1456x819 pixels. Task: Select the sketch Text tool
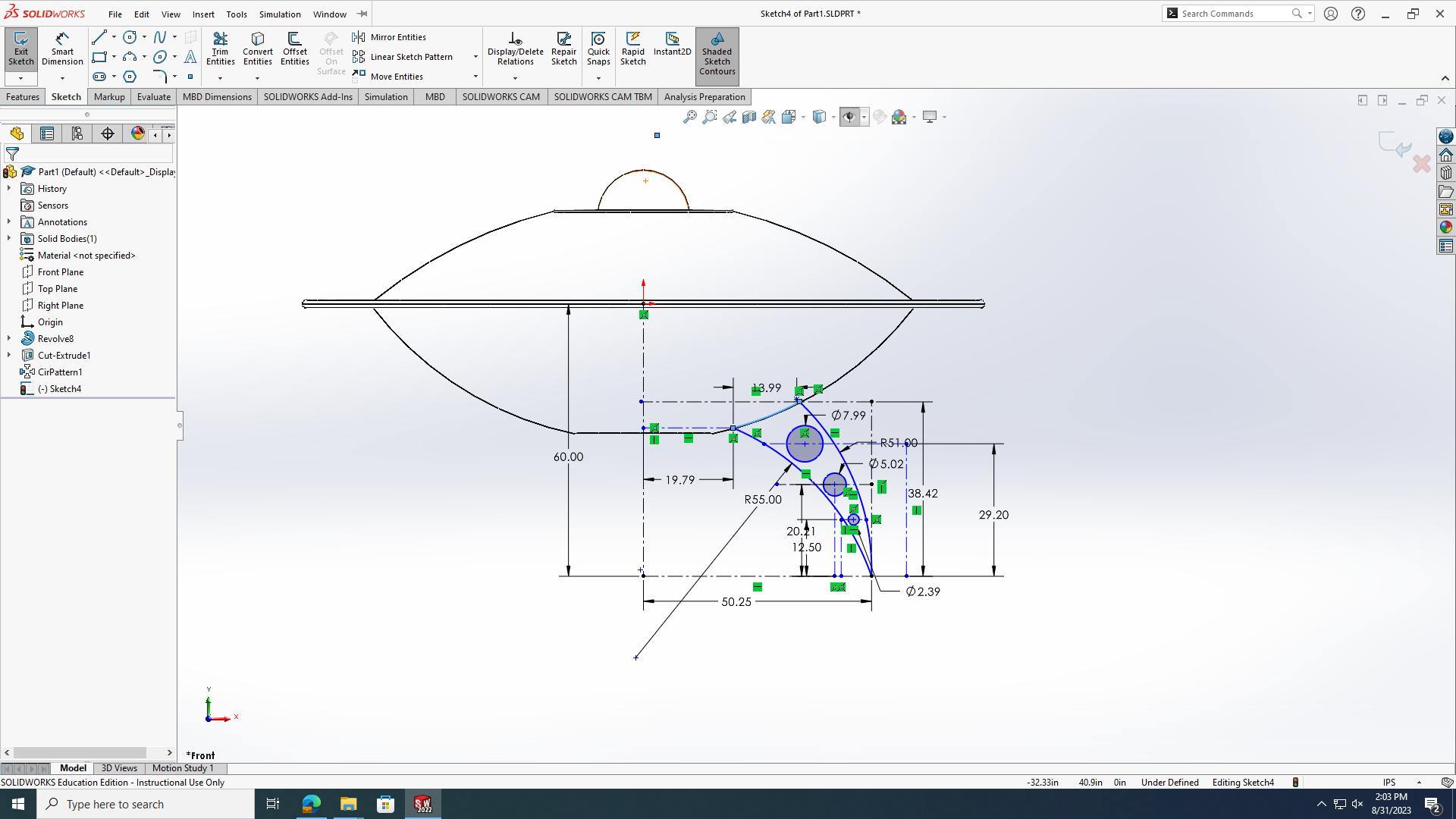(x=190, y=57)
